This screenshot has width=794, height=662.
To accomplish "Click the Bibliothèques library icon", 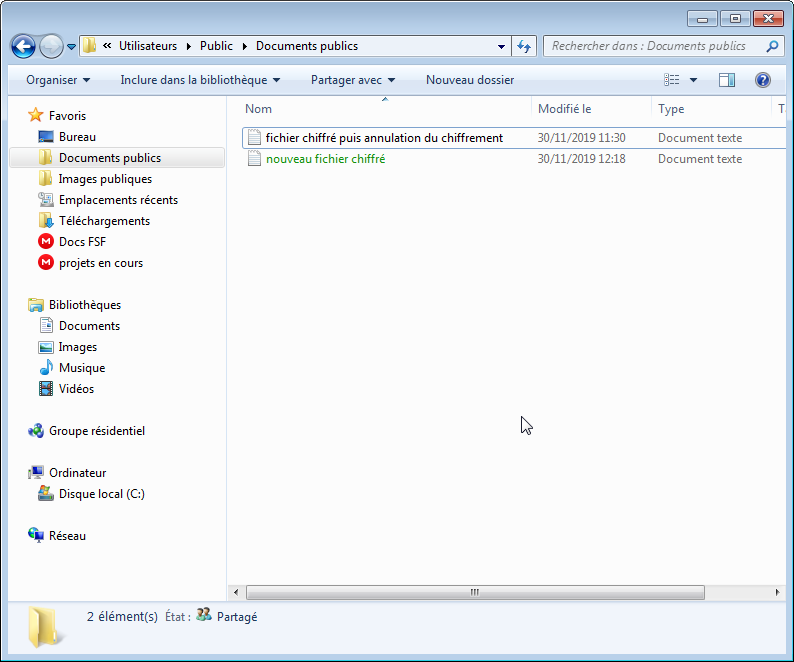I will 36,304.
